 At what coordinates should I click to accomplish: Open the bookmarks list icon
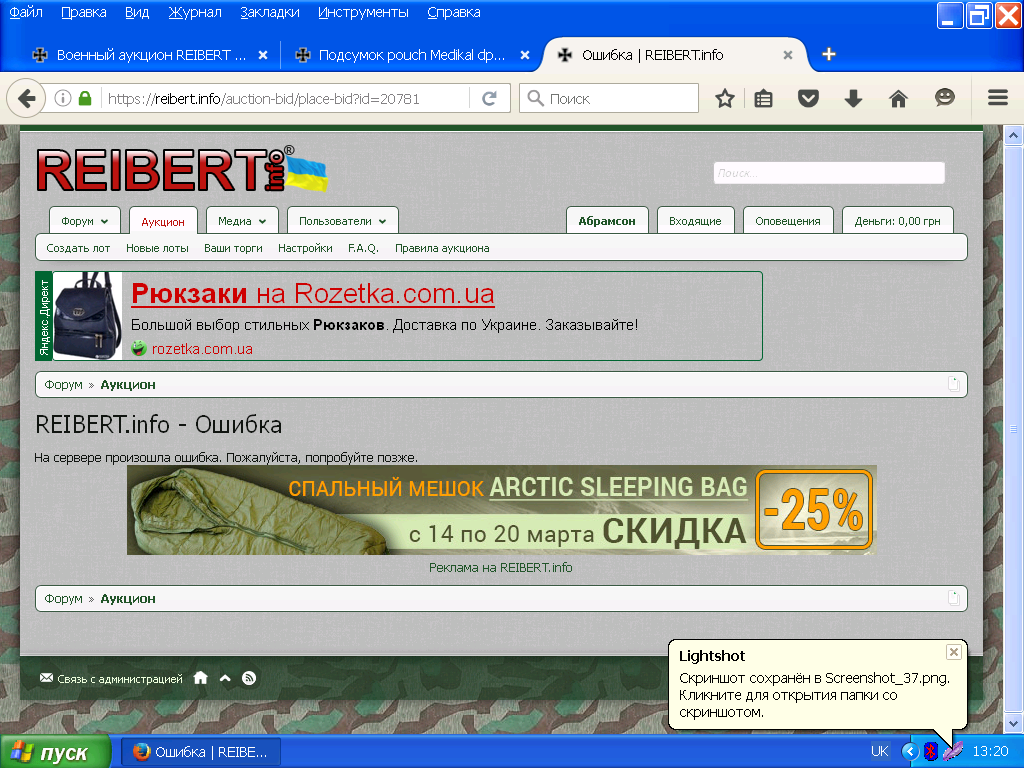click(763, 99)
